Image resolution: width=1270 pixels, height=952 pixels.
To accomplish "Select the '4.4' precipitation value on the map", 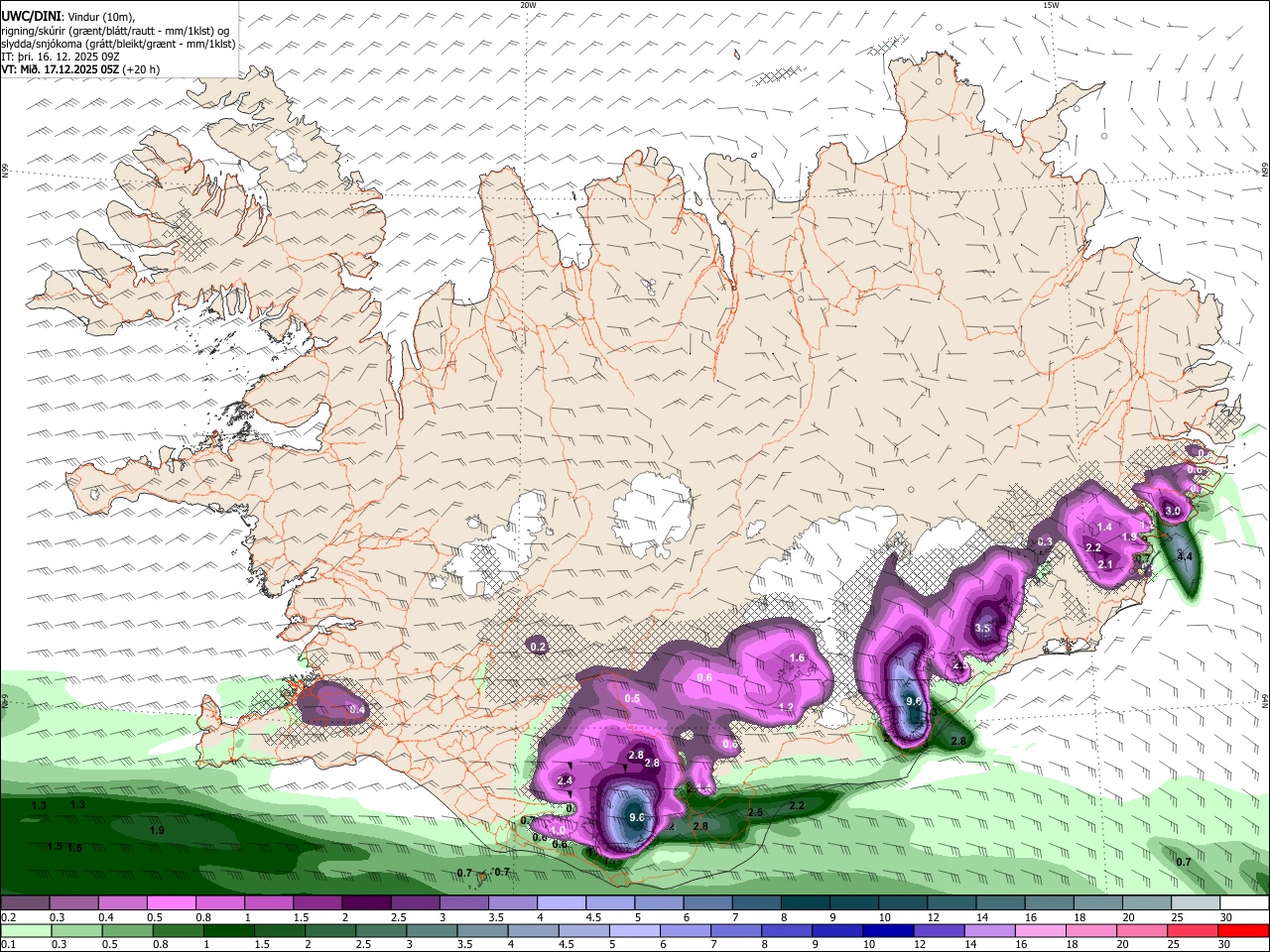I will coord(1185,557).
